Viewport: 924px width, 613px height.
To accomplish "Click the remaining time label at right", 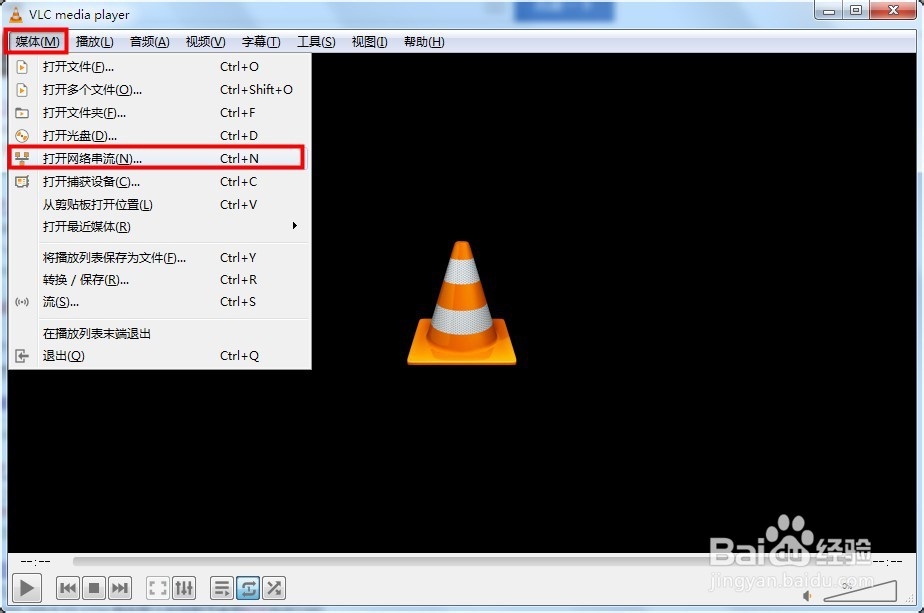I will point(887,561).
